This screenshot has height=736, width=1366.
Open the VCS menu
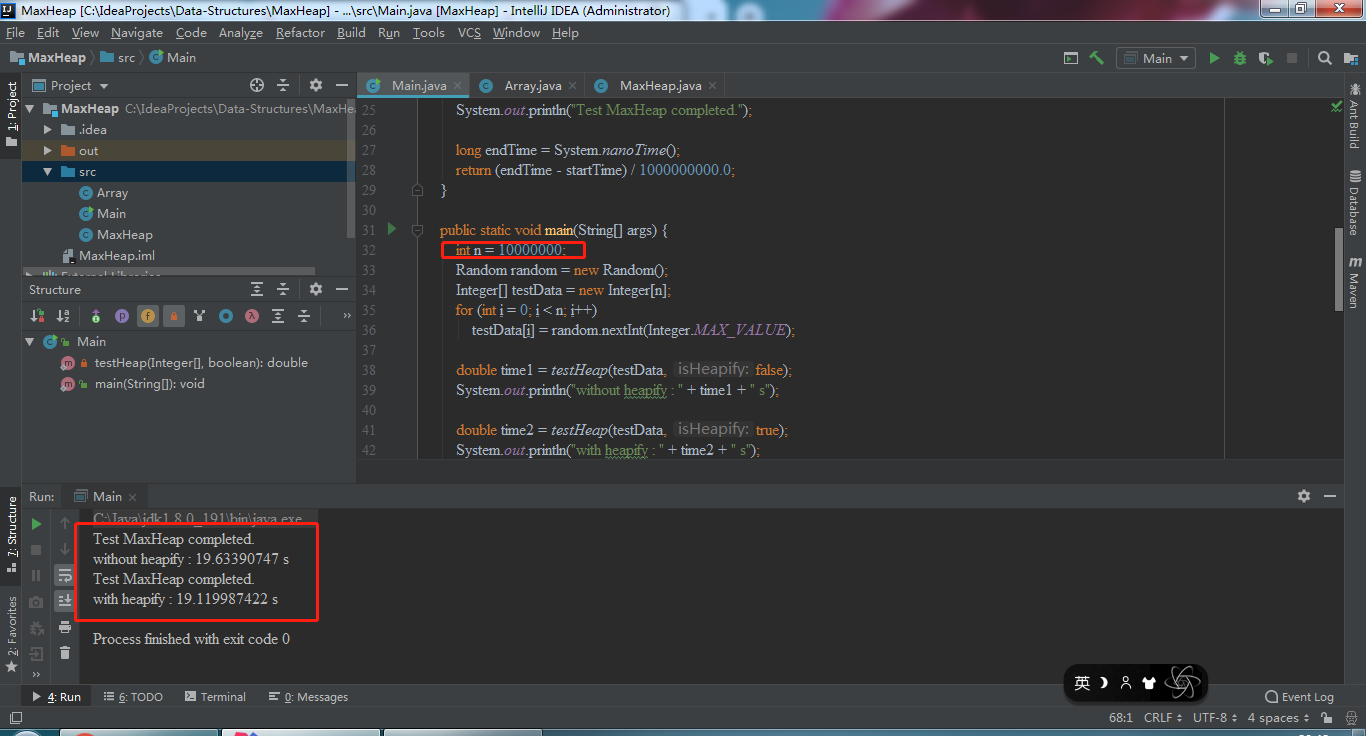[x=469, y=33]
